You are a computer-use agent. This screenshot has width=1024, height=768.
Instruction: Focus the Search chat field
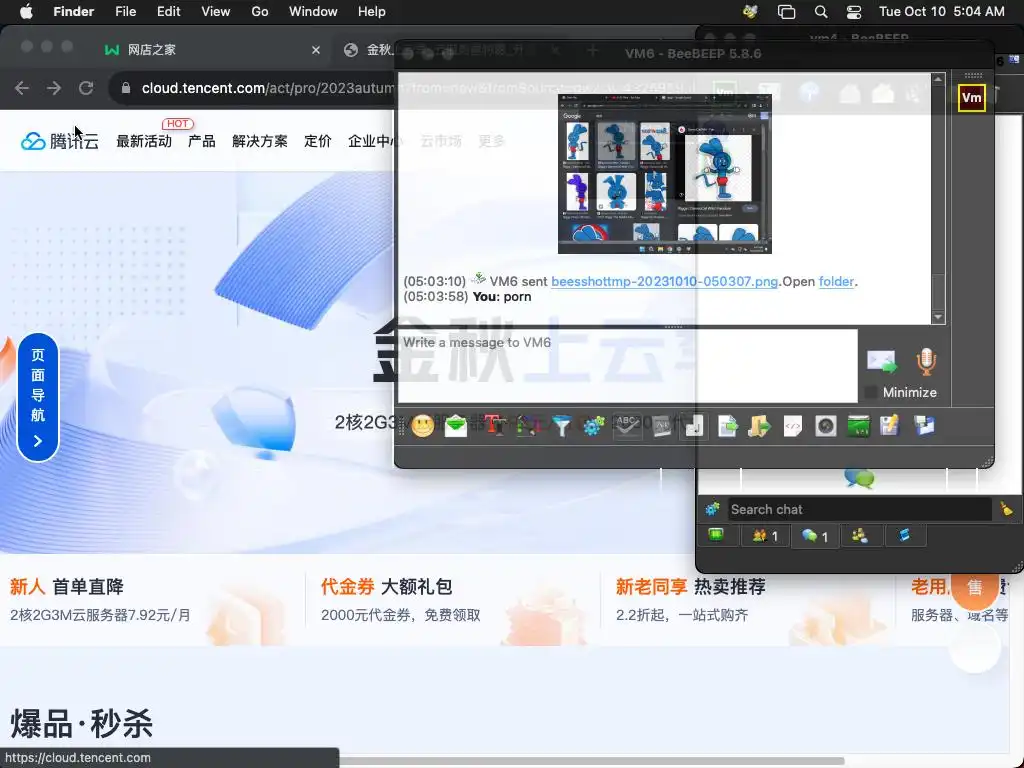pos(859,509)
